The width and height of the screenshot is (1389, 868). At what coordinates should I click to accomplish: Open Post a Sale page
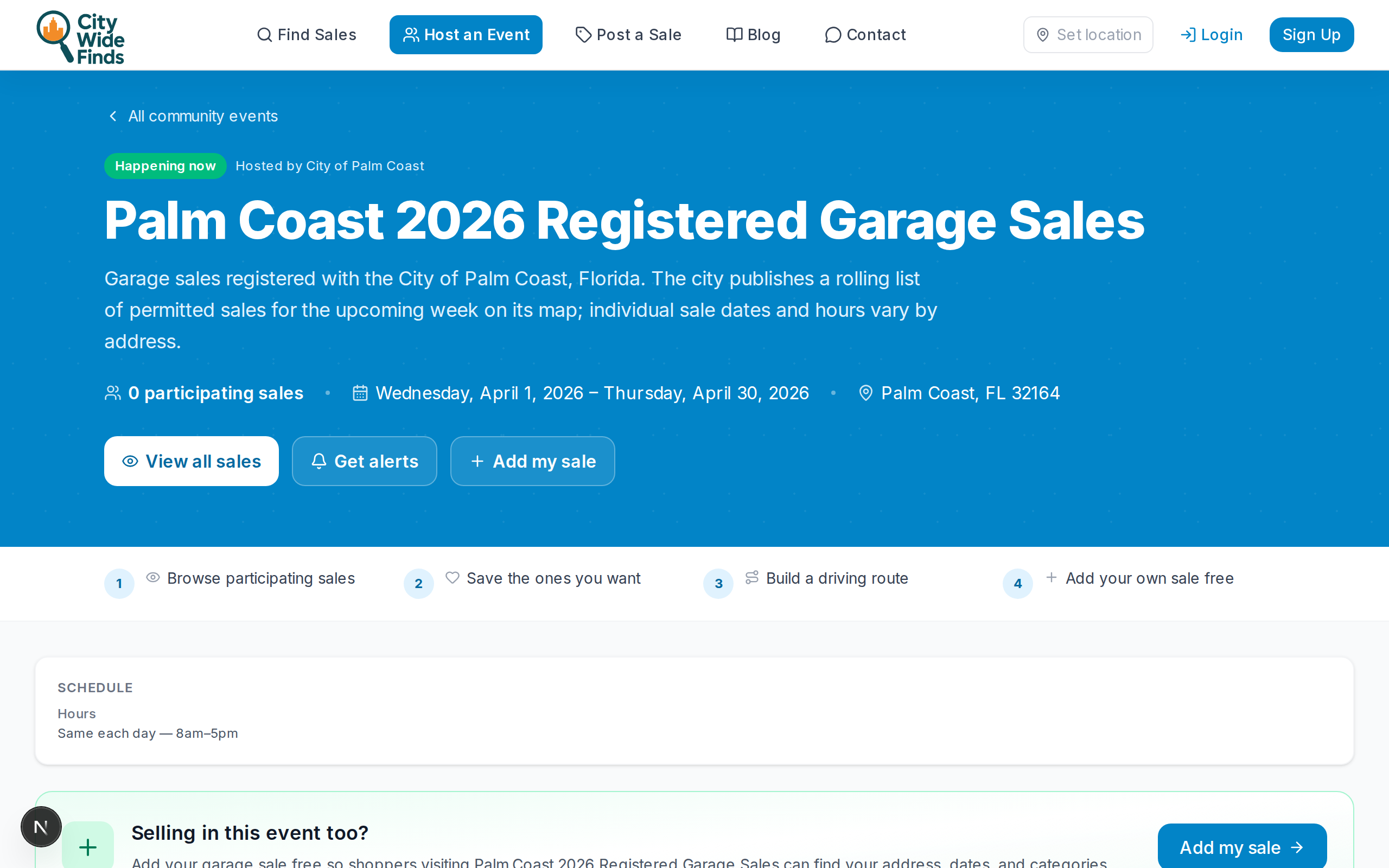click(x=628, y=34)
